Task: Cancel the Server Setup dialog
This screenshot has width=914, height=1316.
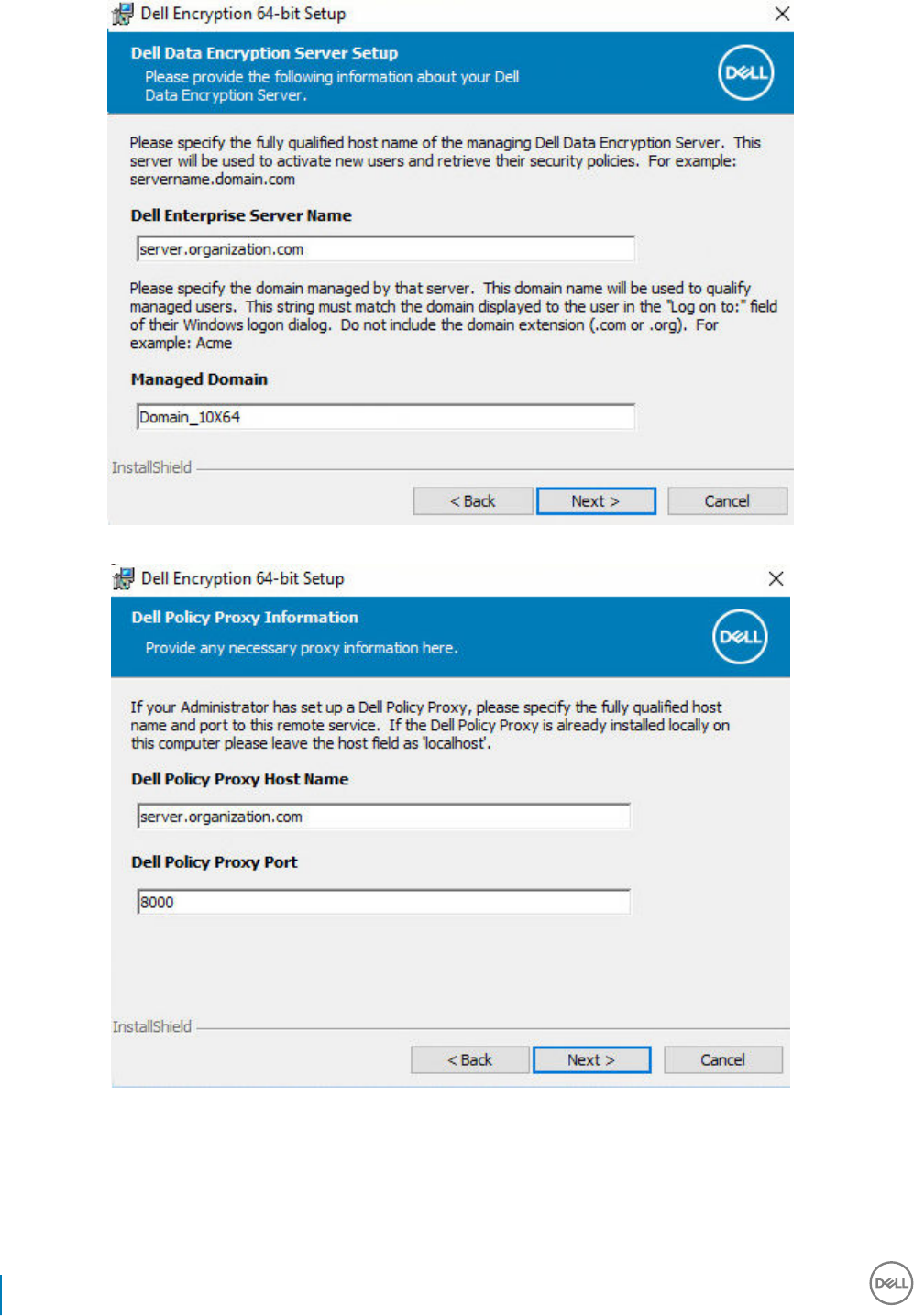Action: (x=727, y=501)
